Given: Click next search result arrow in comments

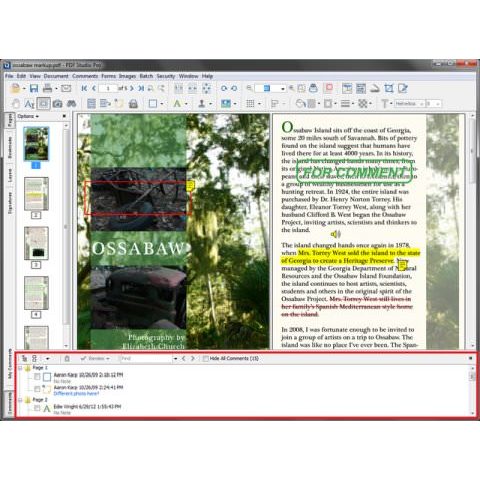Looking at the screenshot, I should [x=193, y=358].
